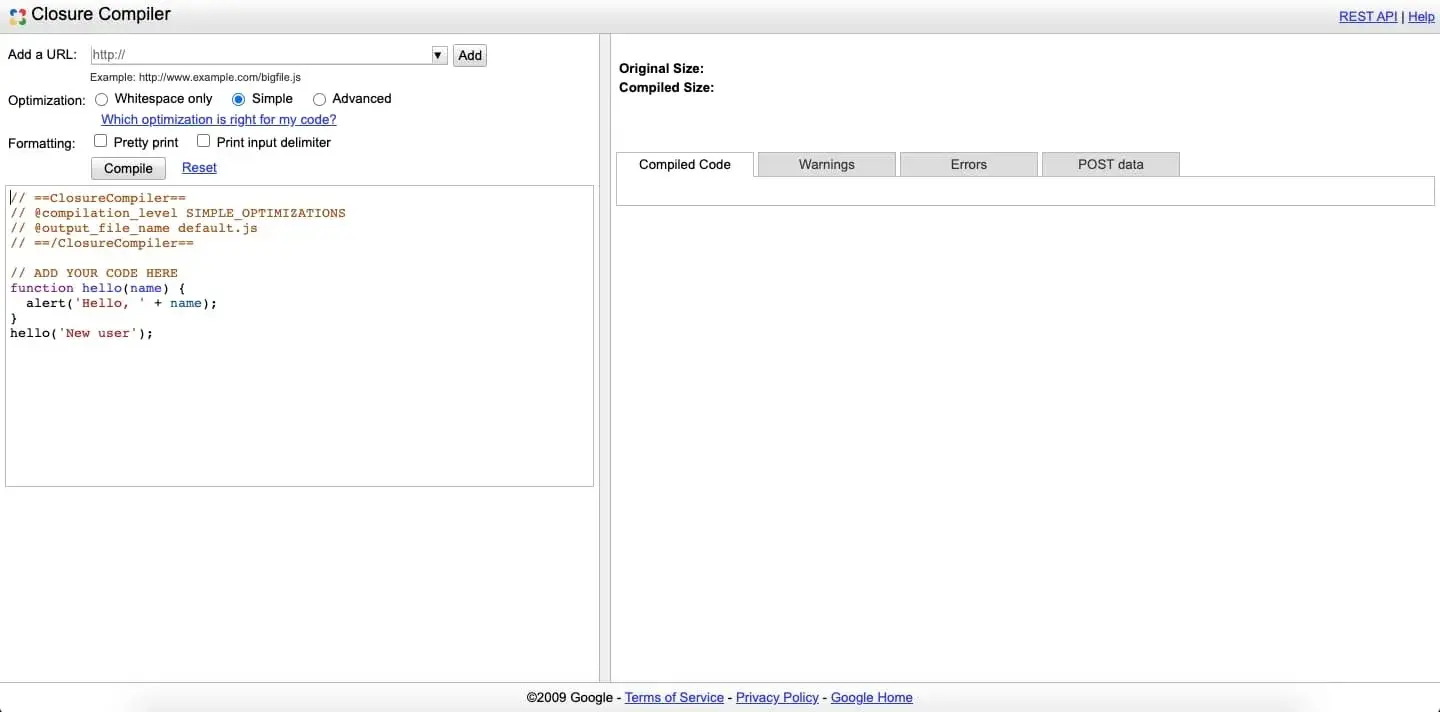
Task: Click the Add button
Action: tap(470, 56)
